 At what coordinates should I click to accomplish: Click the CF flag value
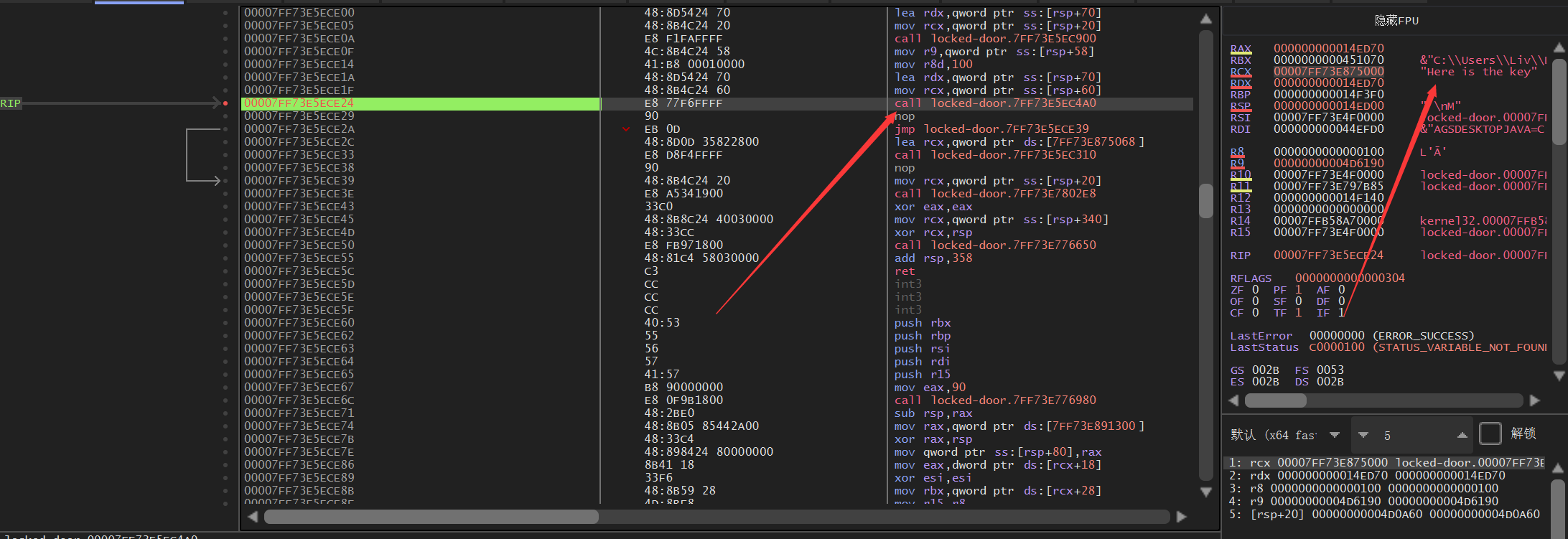pos(1256,313)
